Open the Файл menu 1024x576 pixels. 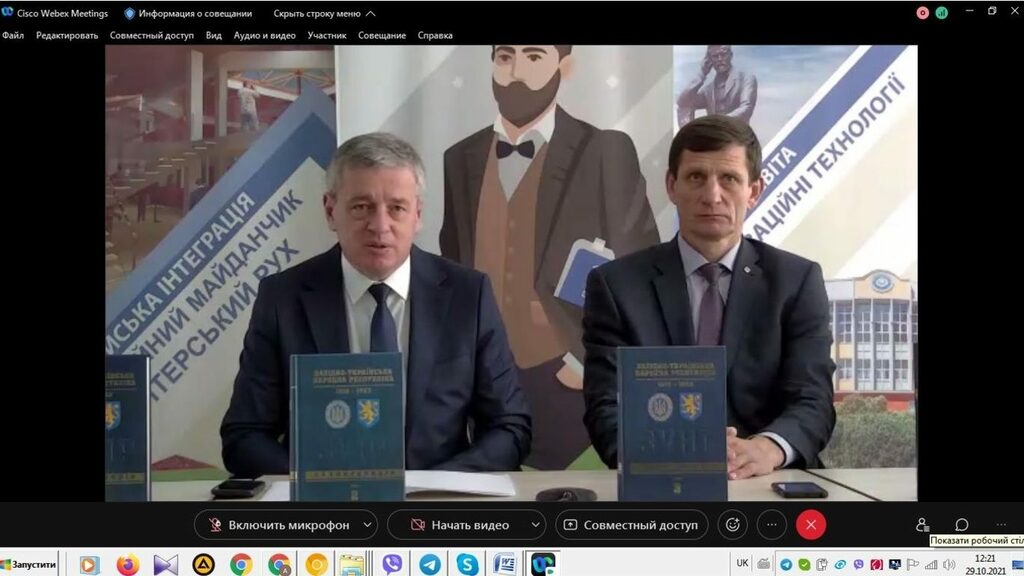point(13,35)
